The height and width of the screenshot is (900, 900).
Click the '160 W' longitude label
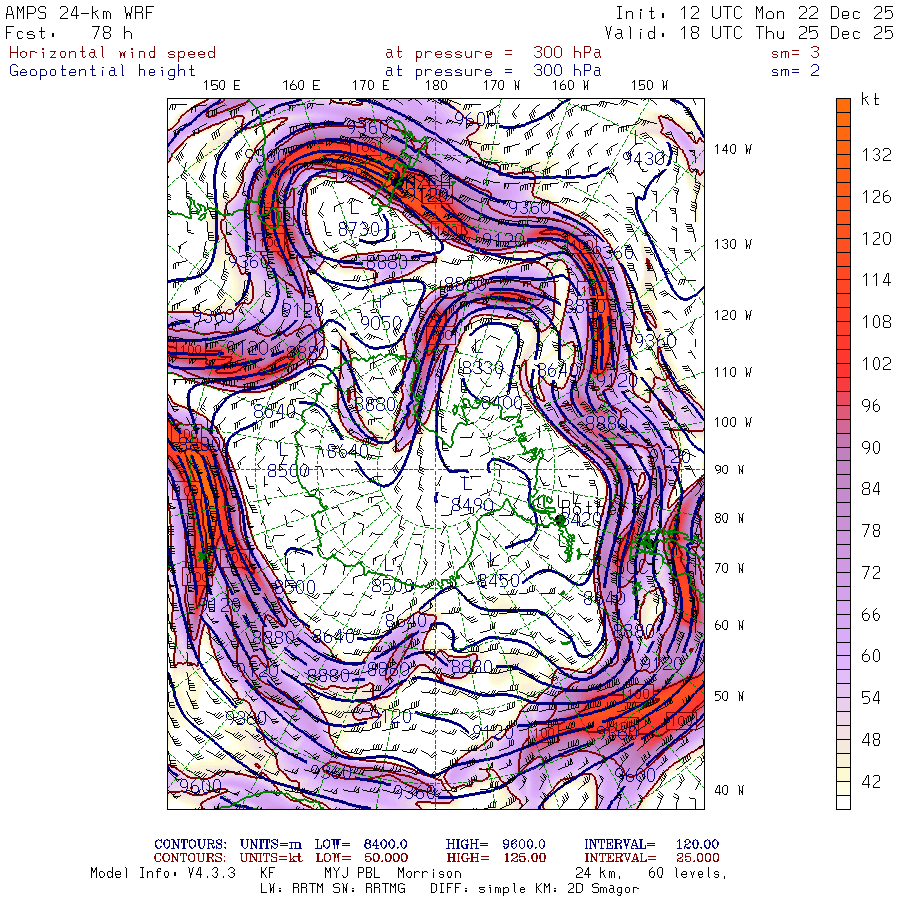[x=571, y=86]
